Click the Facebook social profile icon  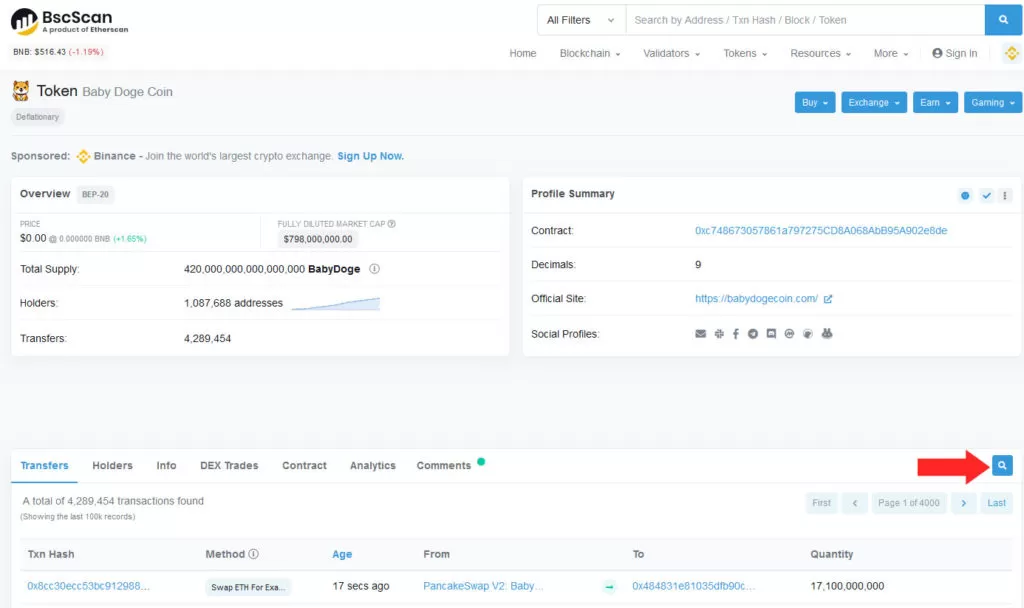[x=735, y=334]
